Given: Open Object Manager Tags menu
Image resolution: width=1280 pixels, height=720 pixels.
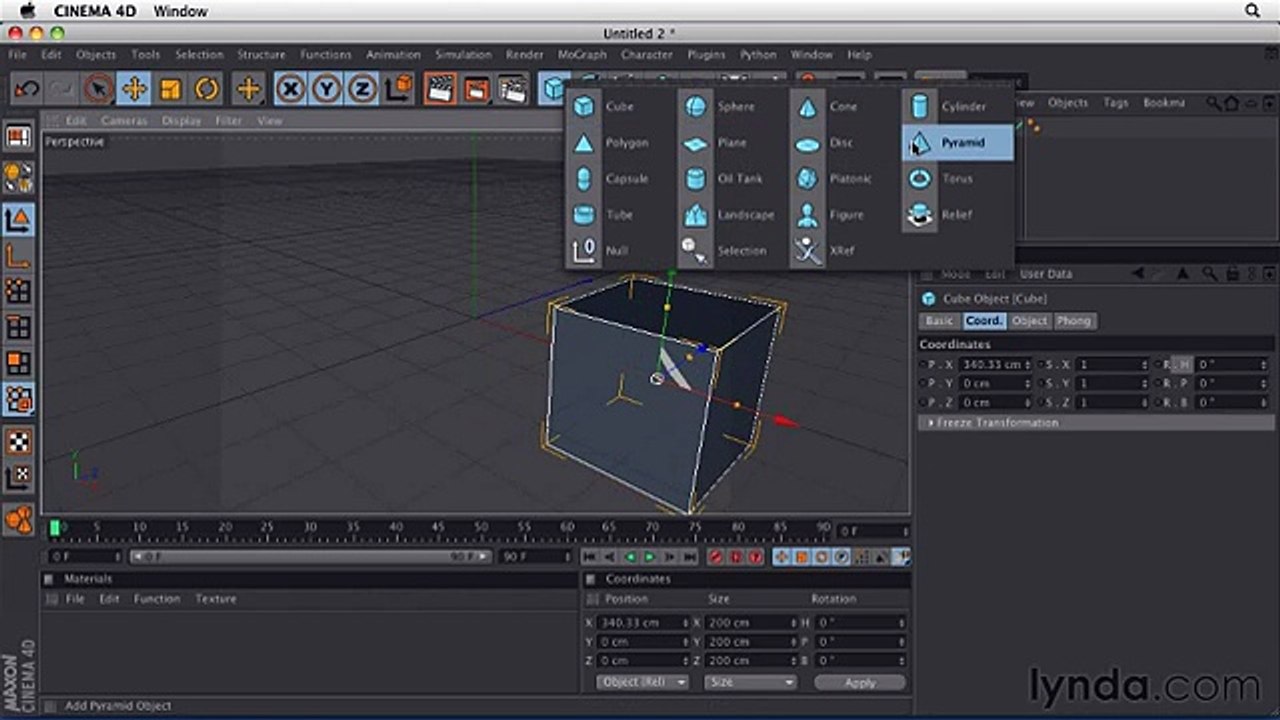Looking at the screenshot, I should [1115, 103].
